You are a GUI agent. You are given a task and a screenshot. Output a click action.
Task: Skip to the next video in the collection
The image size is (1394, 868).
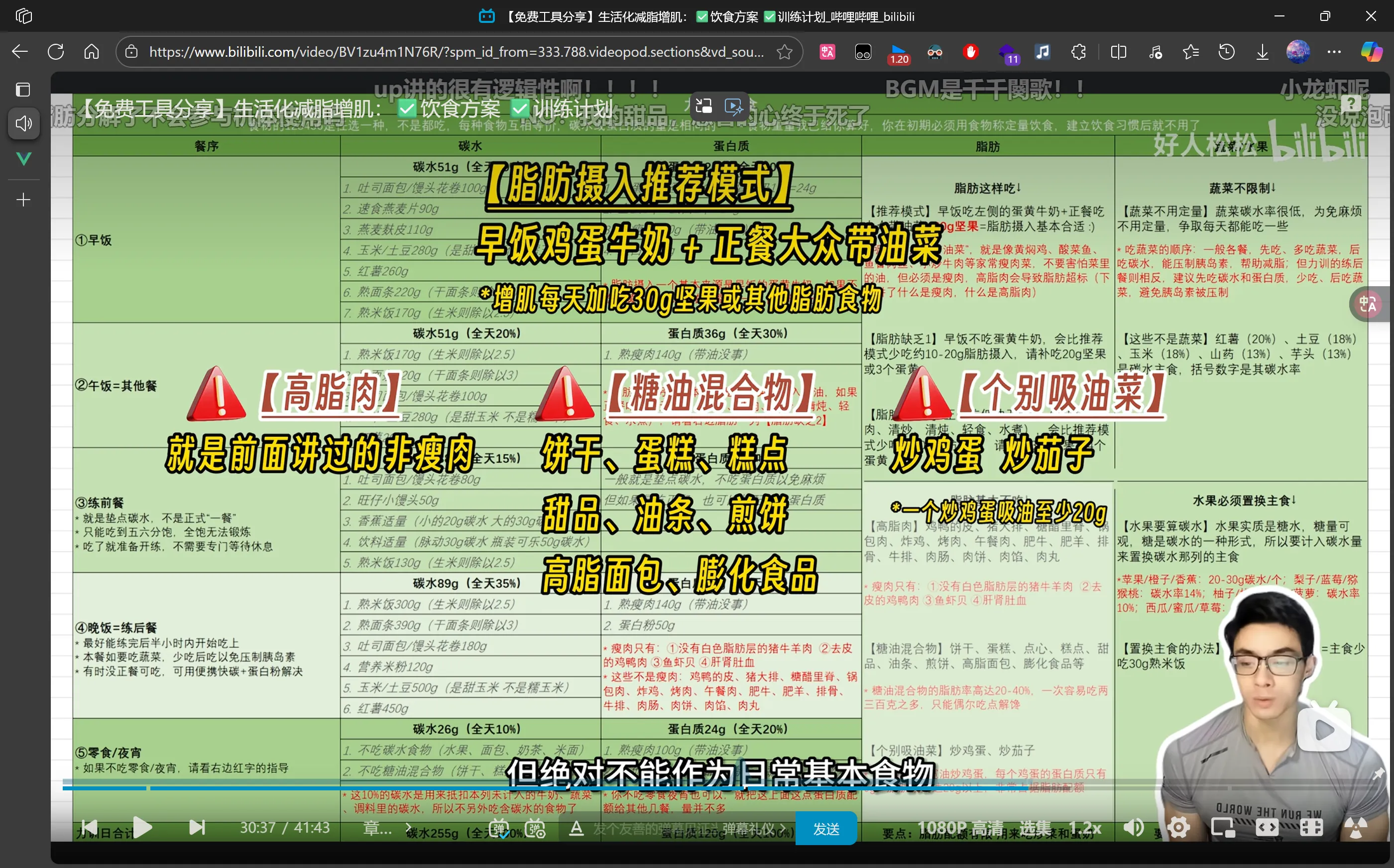click(x=196, y=827)
